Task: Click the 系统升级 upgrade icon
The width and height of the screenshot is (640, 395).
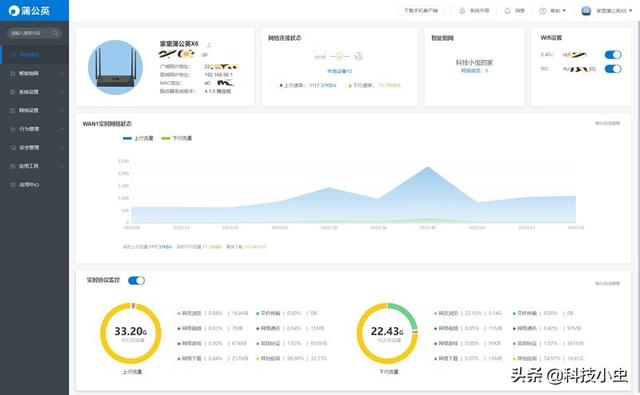Action: click(x=462, y=11)
